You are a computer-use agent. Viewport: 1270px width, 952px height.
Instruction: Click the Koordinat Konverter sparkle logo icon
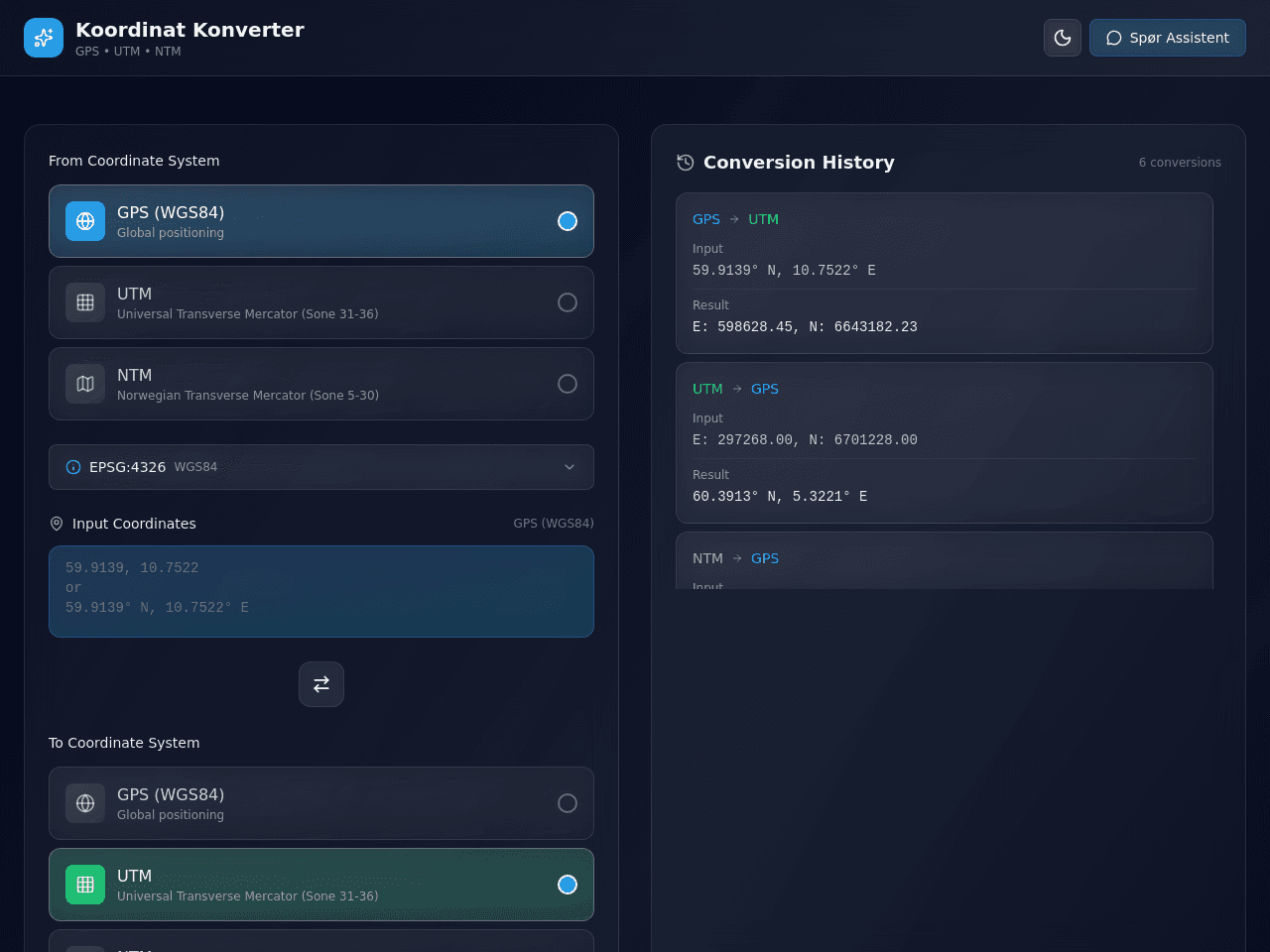click(x=44, y=38)
